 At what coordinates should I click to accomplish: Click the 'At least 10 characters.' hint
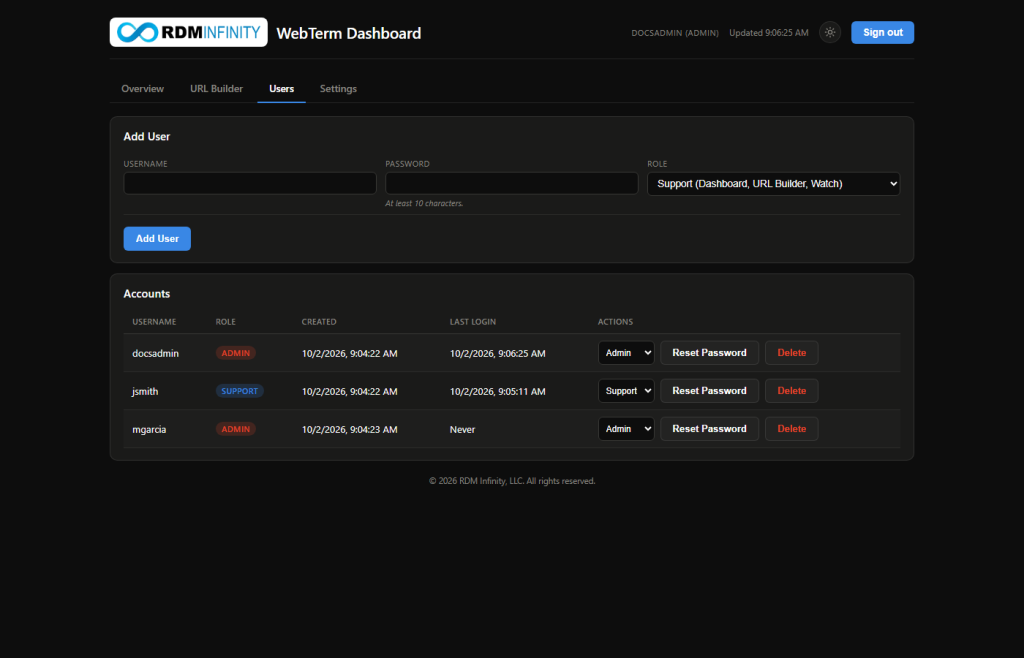click(424, 204)
